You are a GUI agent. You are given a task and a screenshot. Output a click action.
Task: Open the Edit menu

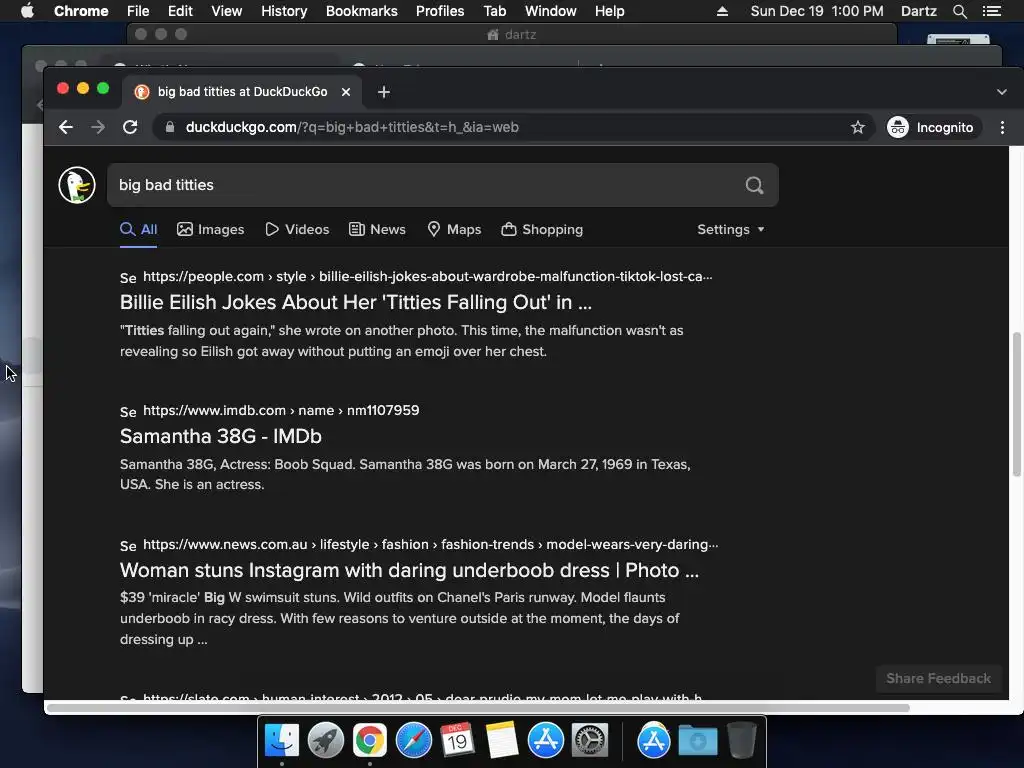180,11
